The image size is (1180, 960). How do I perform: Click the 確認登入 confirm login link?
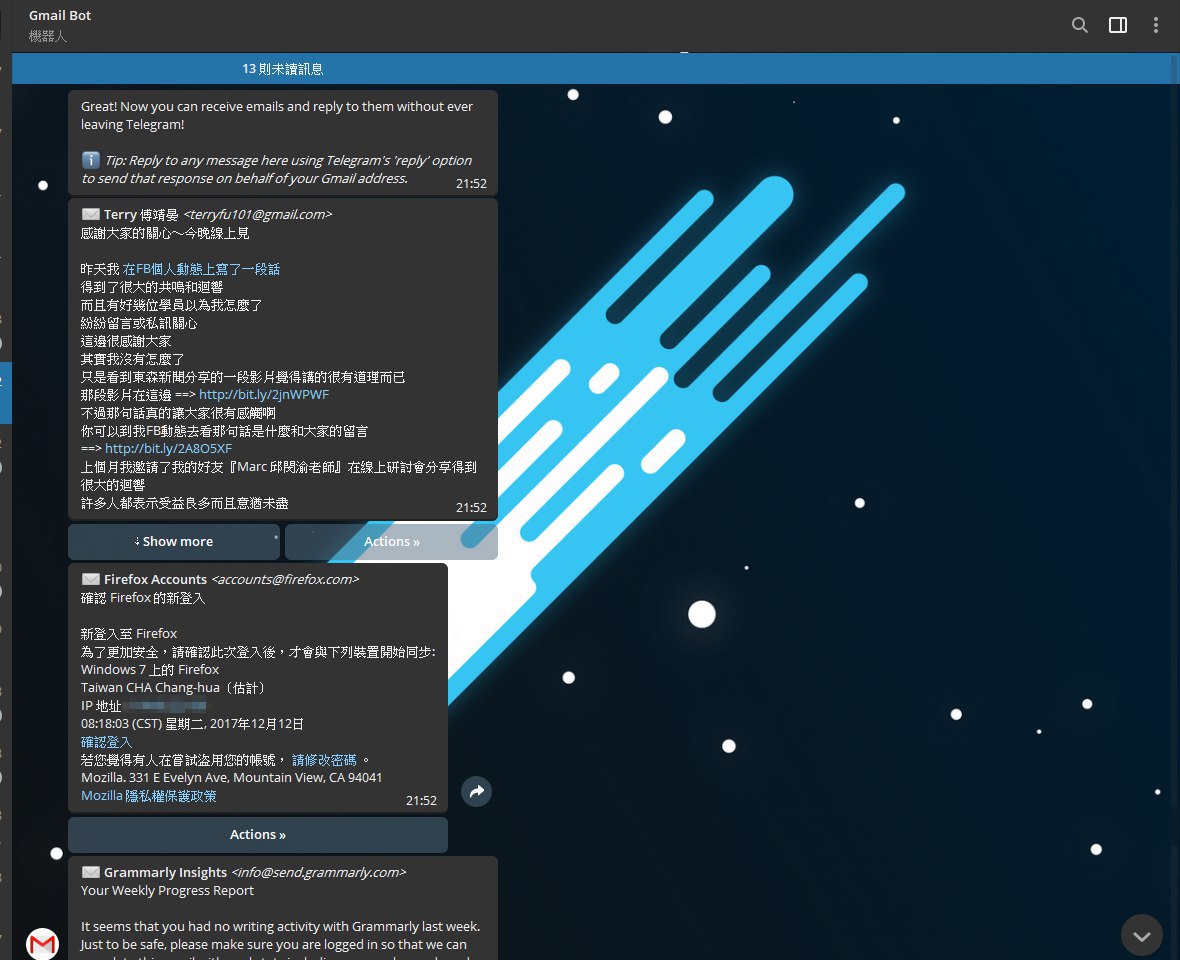[106, 742]
